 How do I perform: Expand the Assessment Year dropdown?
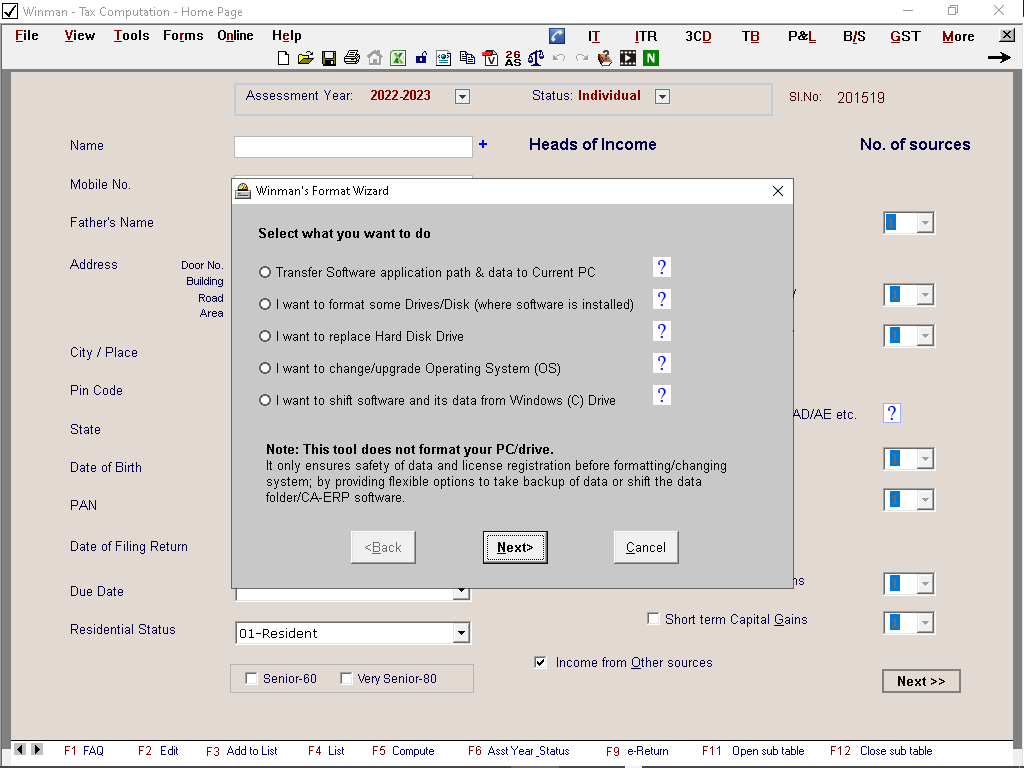click(462, 97)
